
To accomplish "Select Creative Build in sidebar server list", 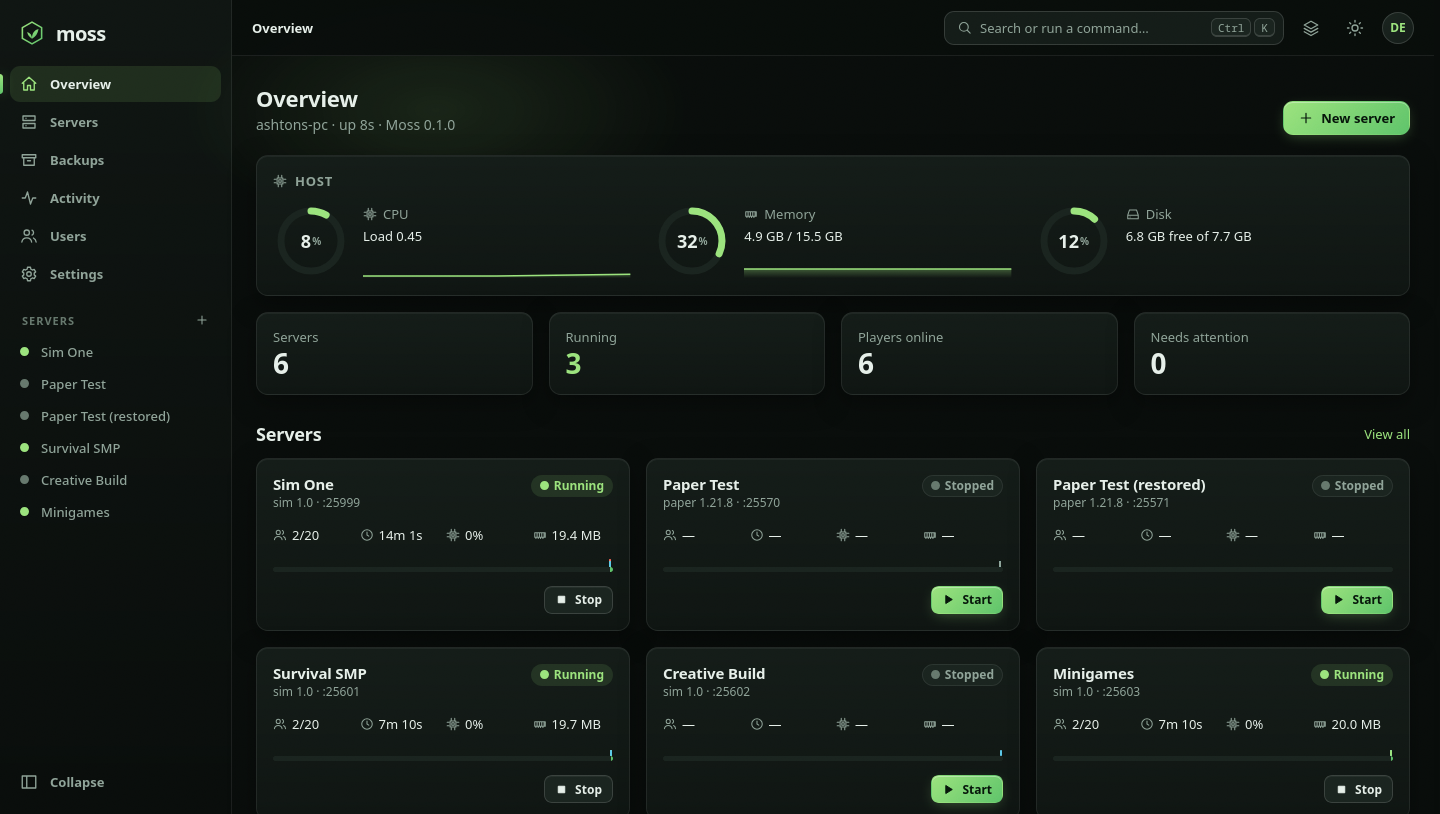I will point(115,480).
